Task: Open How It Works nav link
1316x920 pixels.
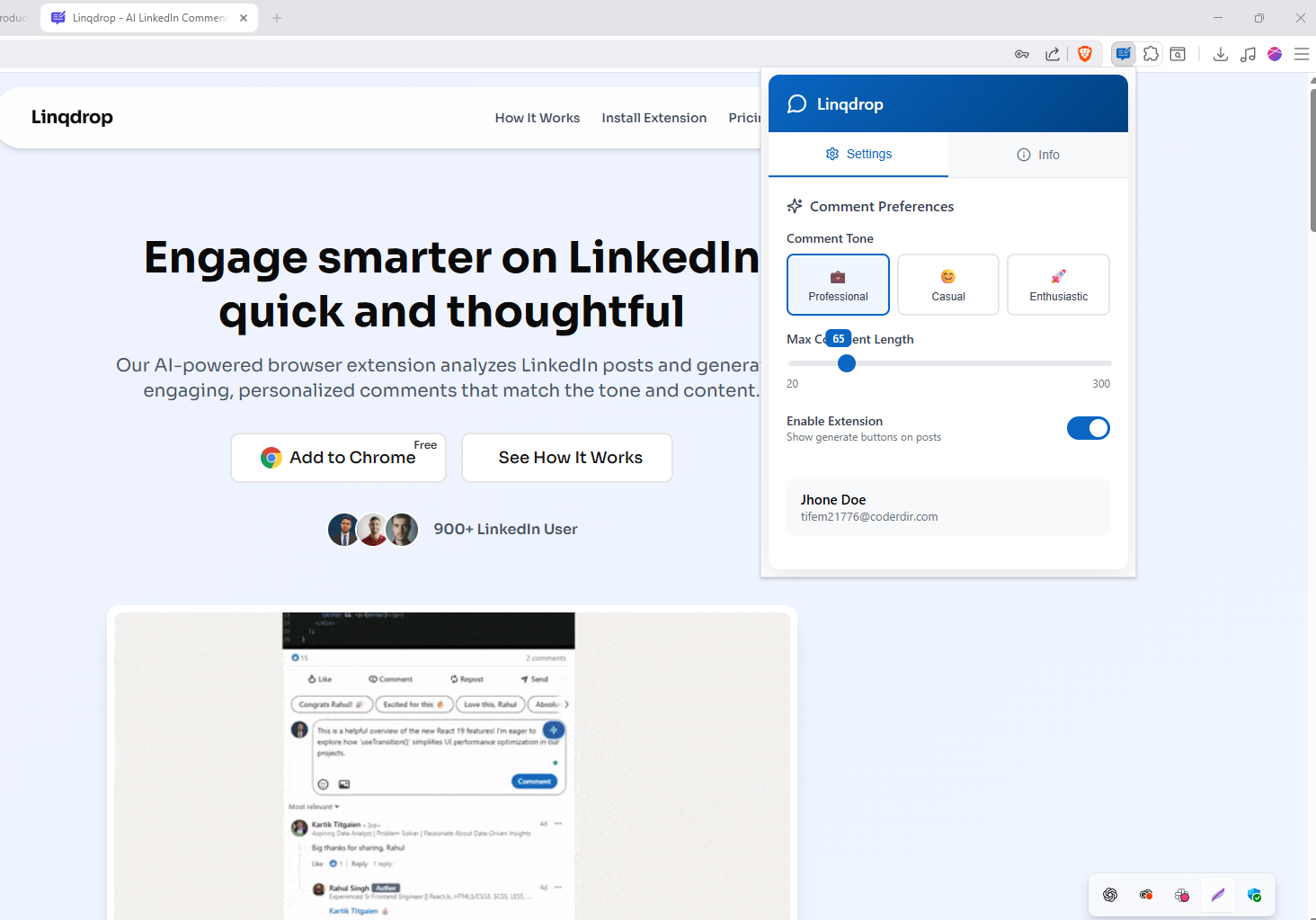Action: tap(538, 118)
